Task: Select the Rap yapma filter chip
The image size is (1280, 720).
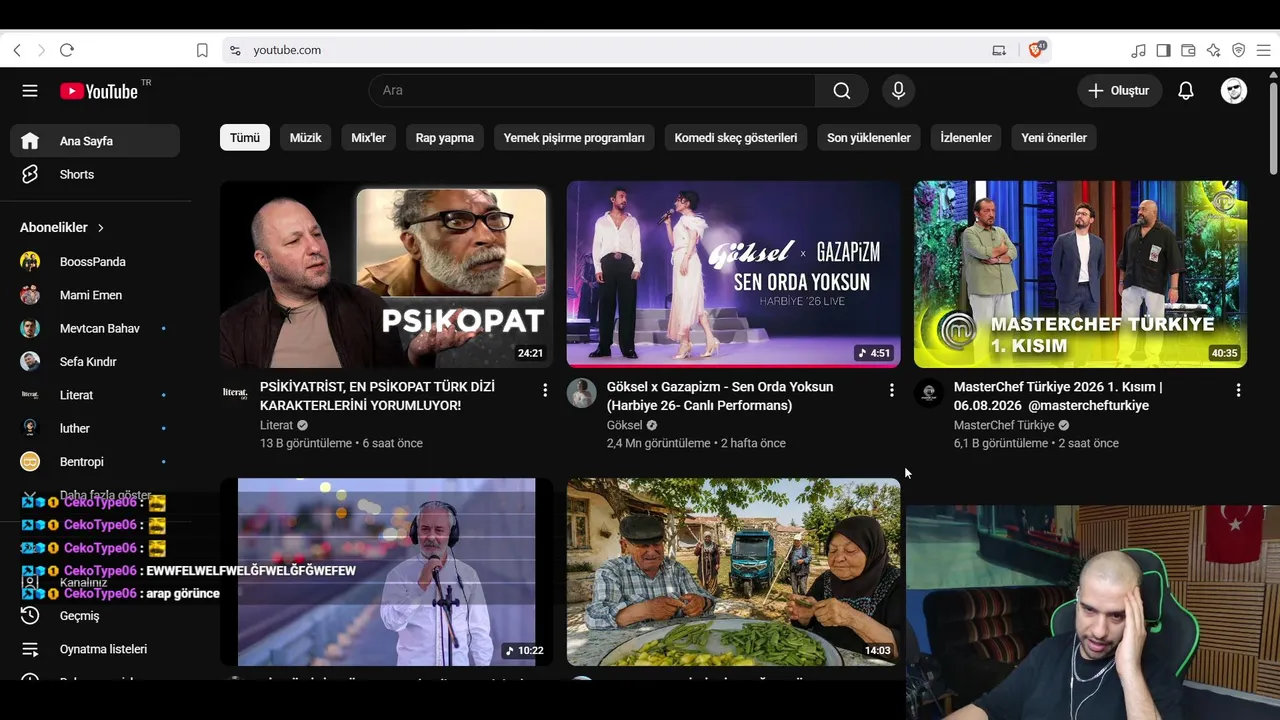Action: coord(445,138)
